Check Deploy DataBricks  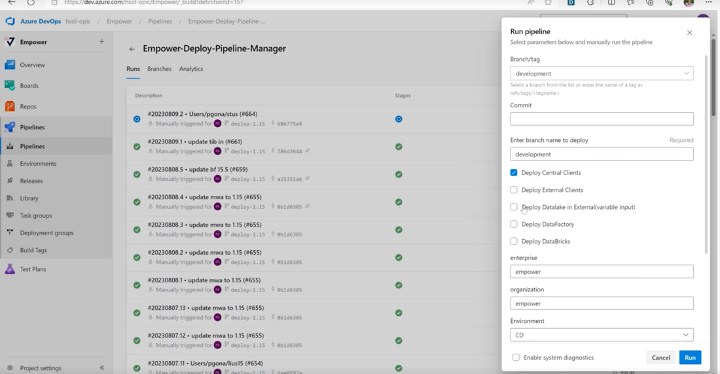pyautogui.click(x=514, y=241)
